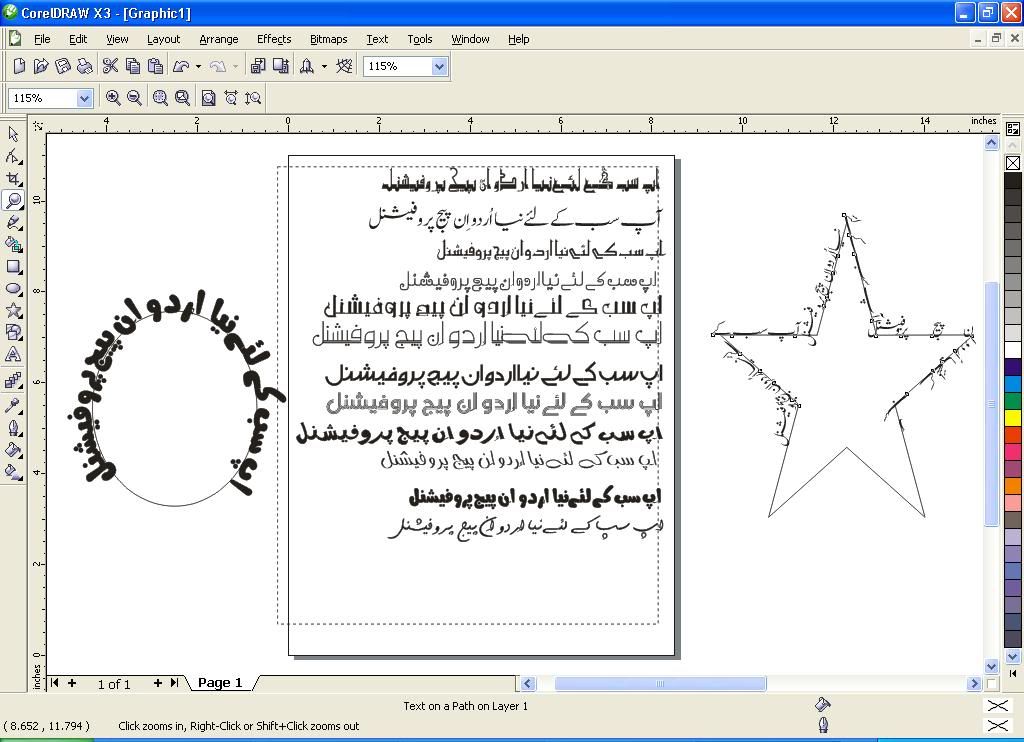Open the Bitmaps menu
The height and width of the screenshot is (742, 1024).
pos(328,39)
